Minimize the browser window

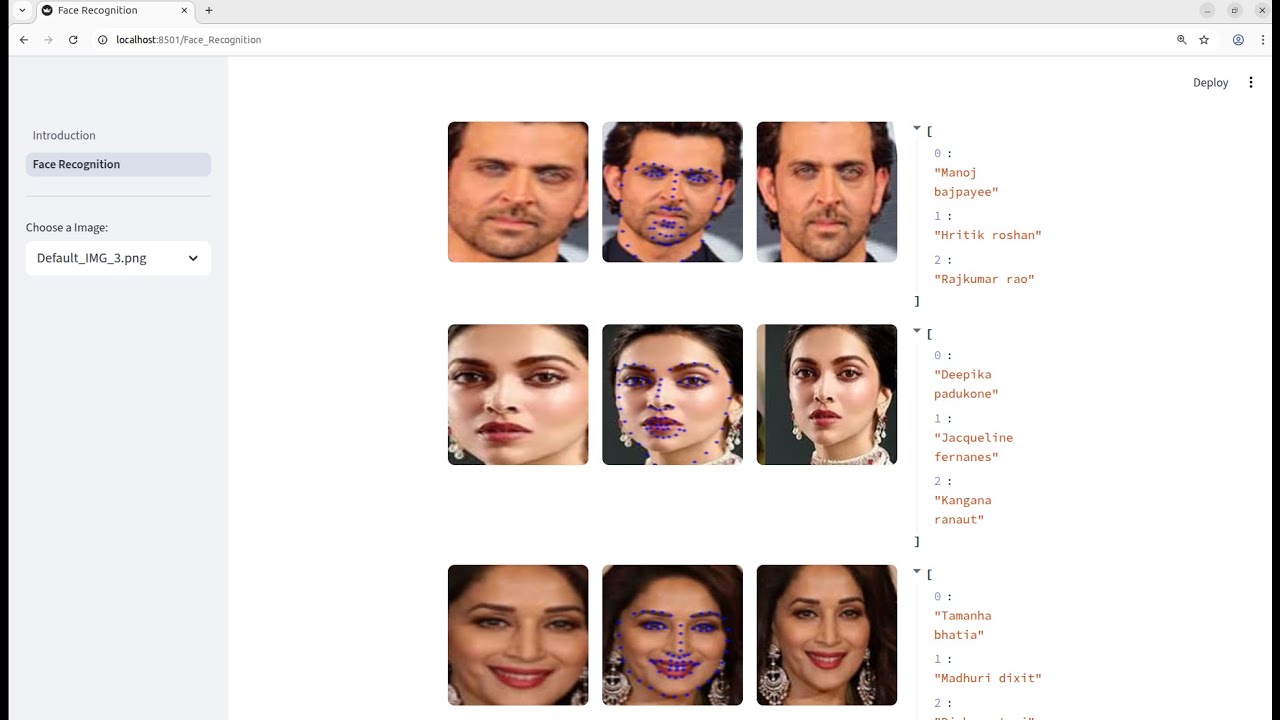click(1208, 10)
